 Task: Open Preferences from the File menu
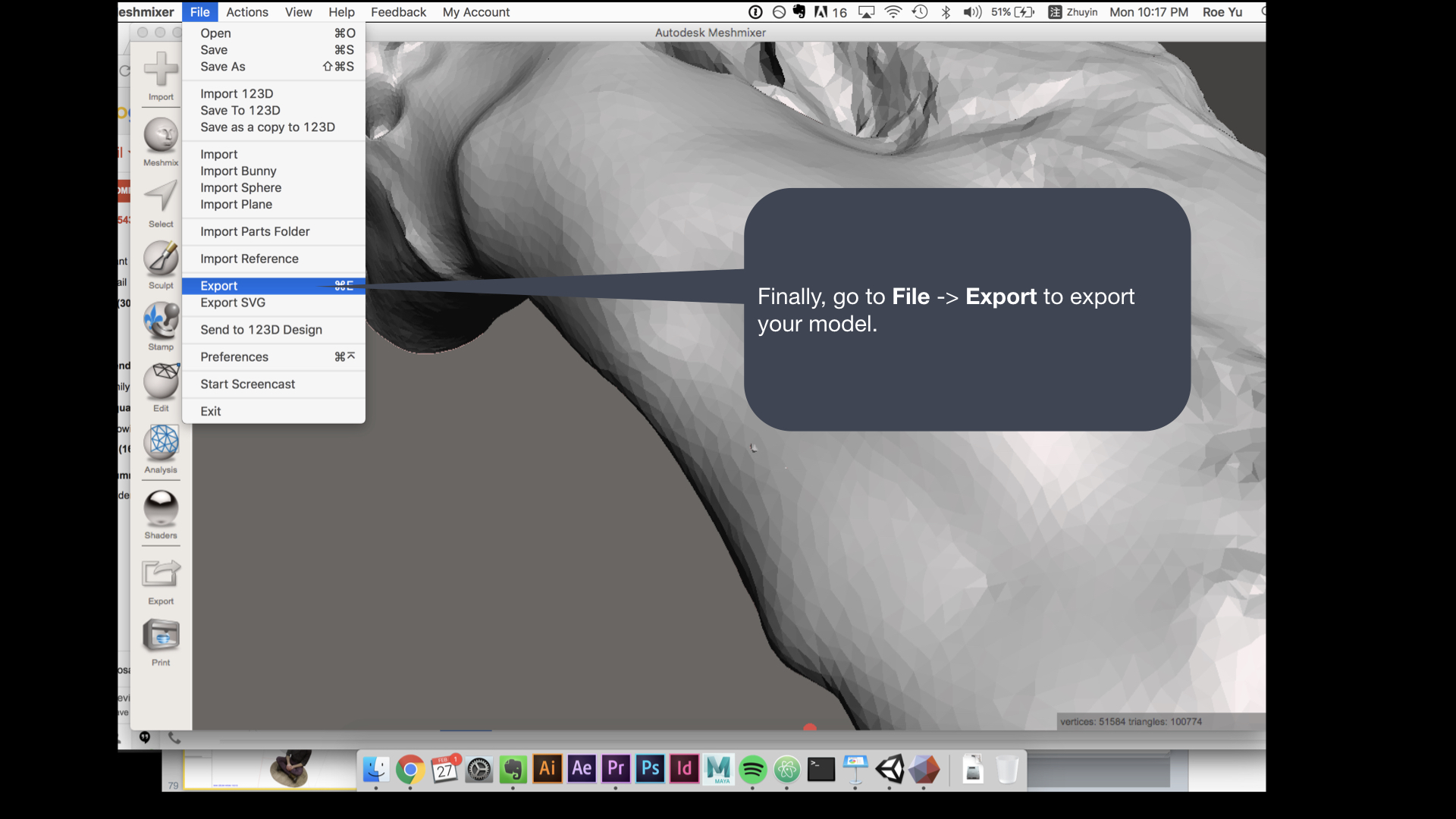coord(234,357)
